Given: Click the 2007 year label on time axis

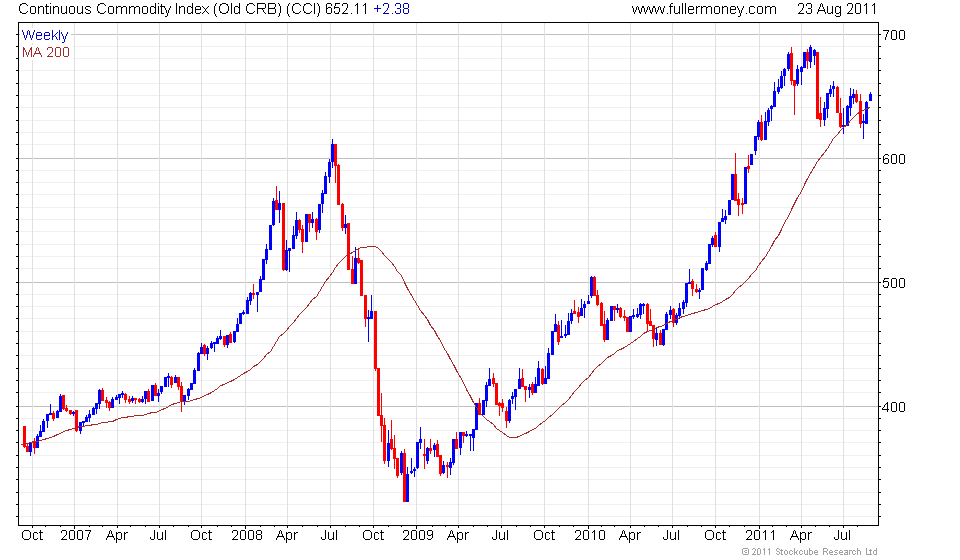Looking at the screenshot, I should [x=76, y=536].
